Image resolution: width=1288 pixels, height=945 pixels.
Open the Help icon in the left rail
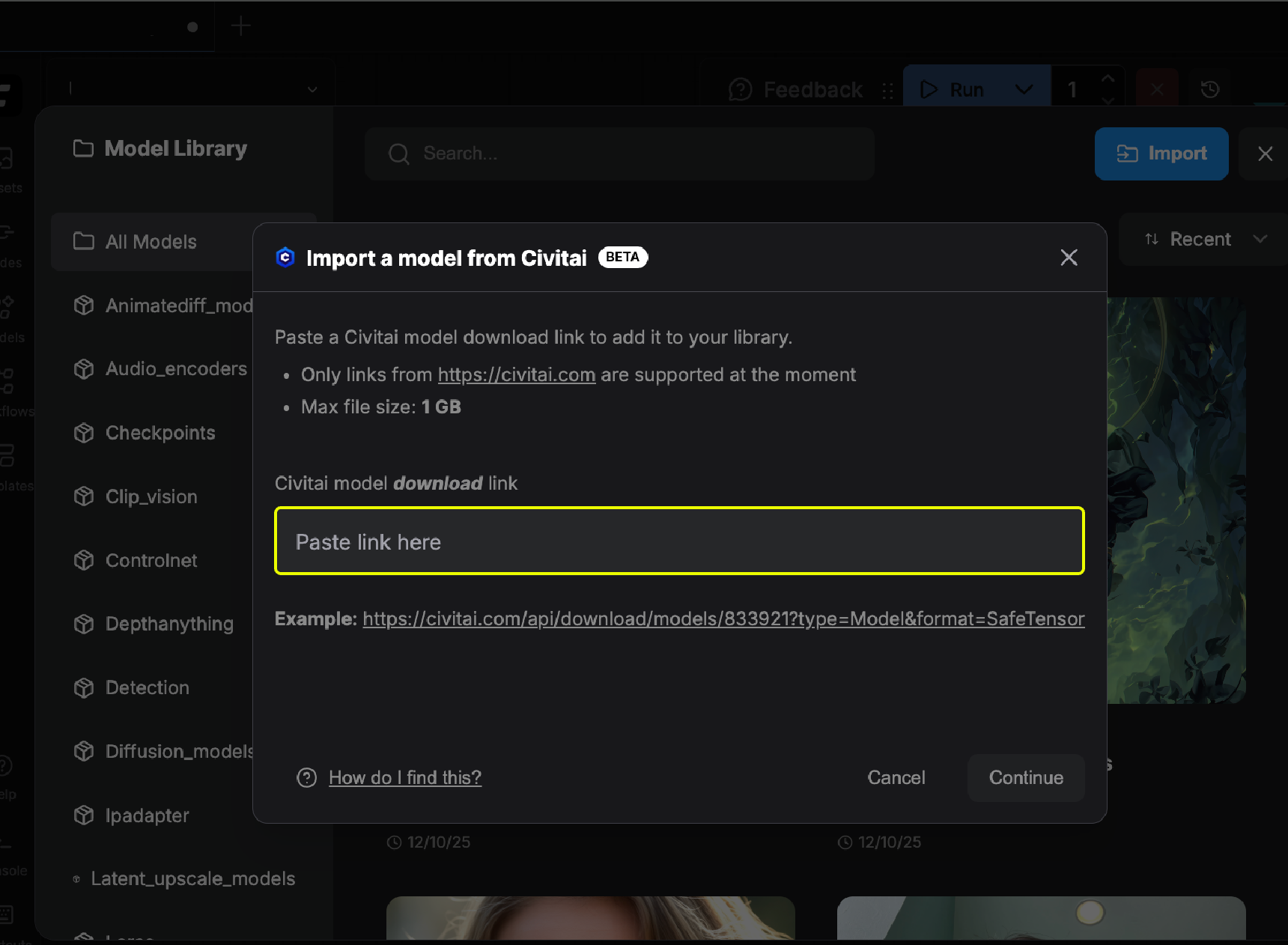click(x=6, y=764)
